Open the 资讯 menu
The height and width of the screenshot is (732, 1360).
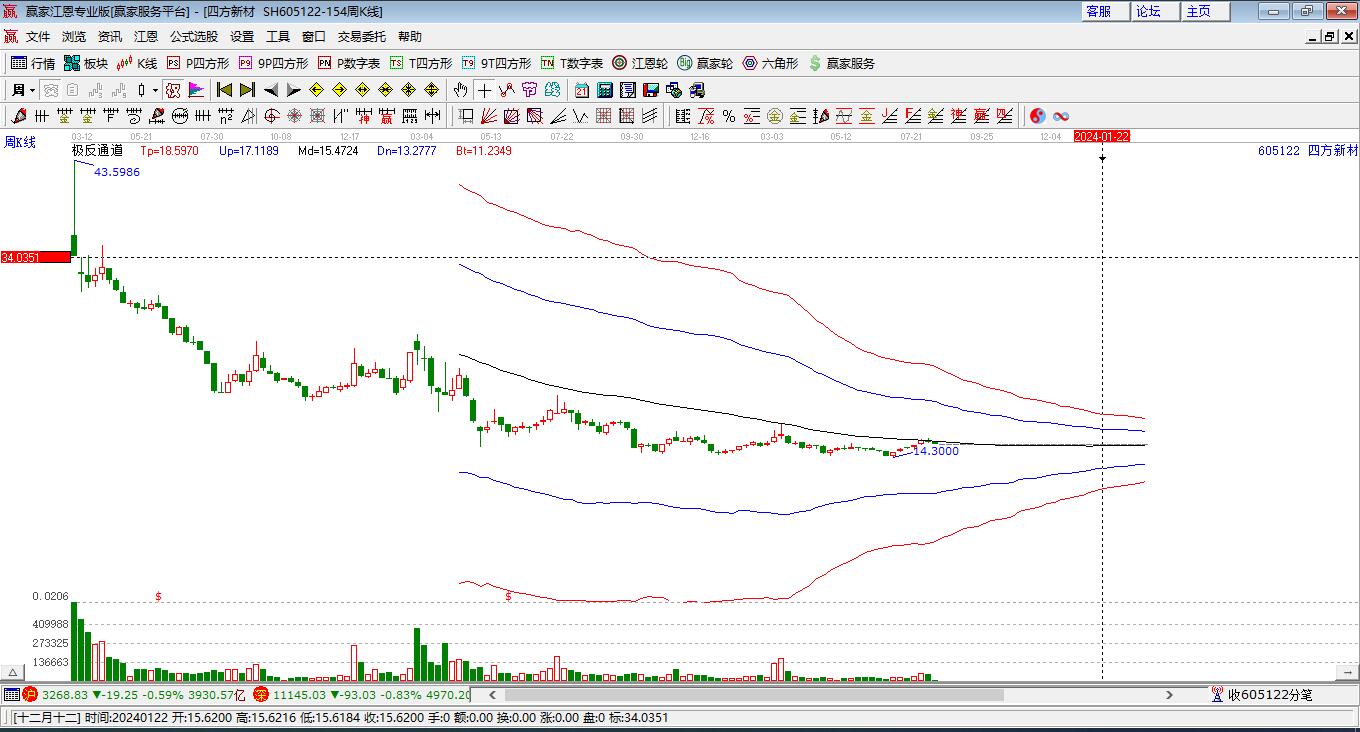pos(110,37)
